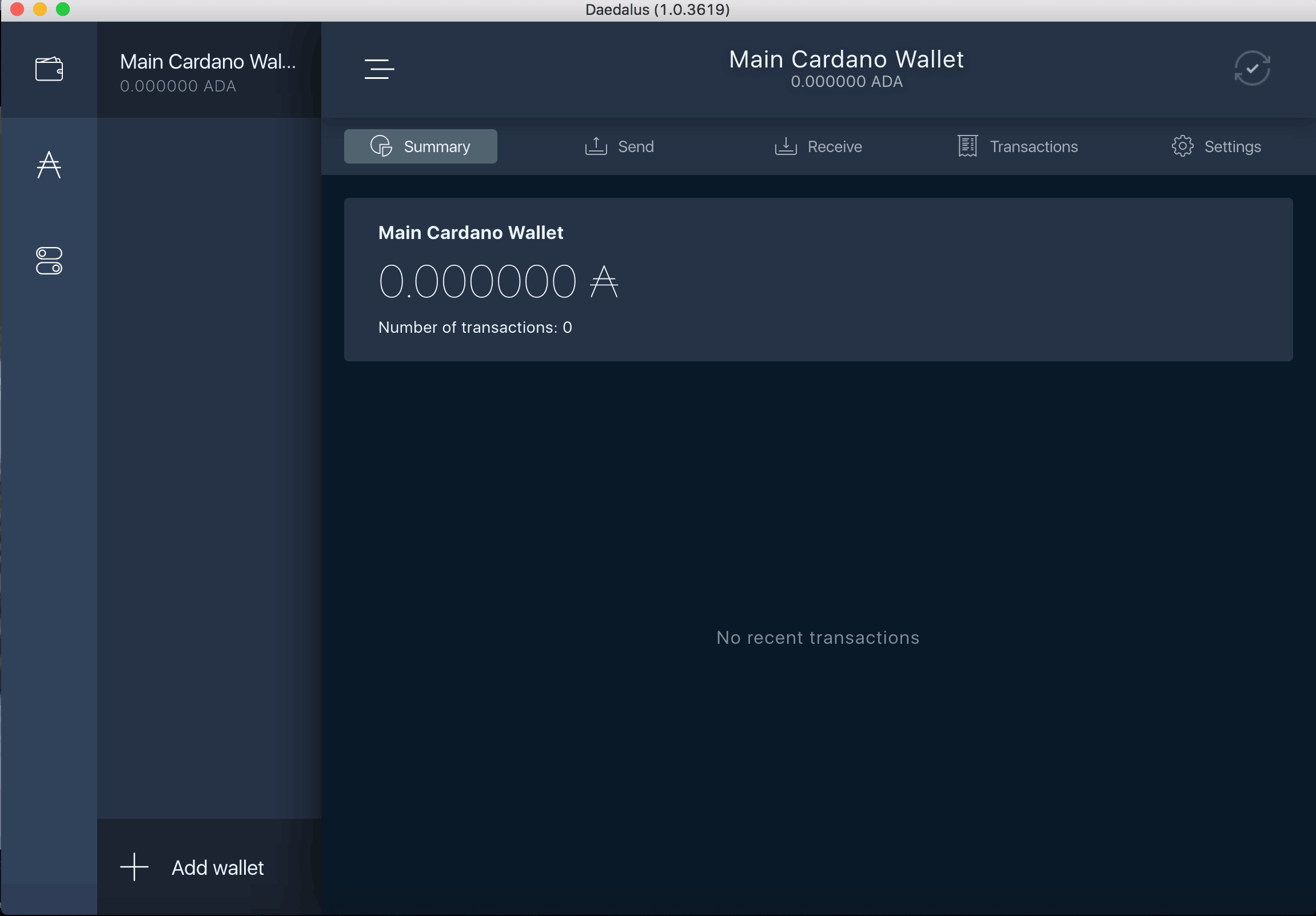This screenshot has height=916, width=1316.
Task: Click the Transactions list icon
Action: pos(966,146)
